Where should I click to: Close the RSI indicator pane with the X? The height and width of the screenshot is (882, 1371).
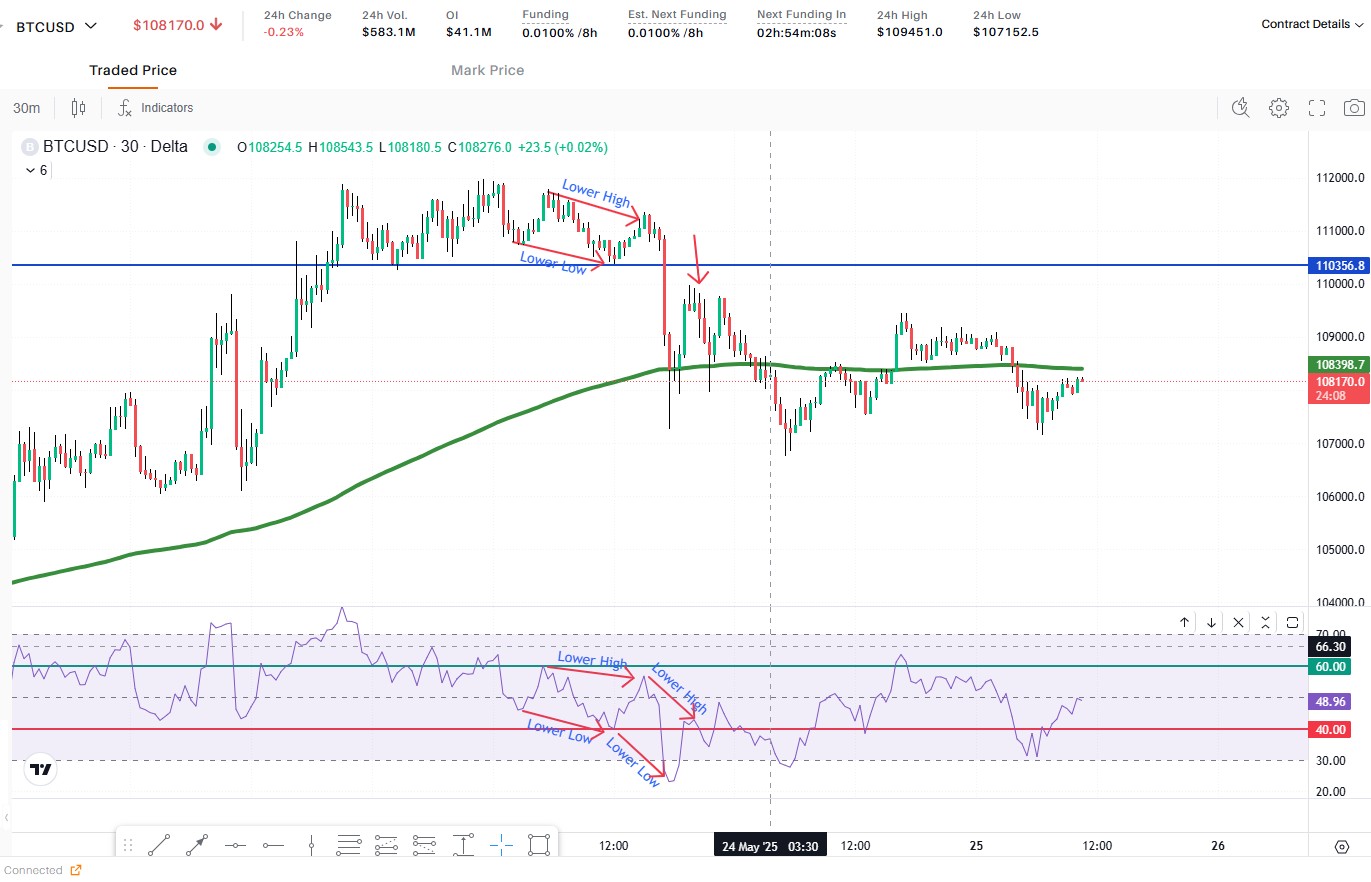(x=1239, y=622)
